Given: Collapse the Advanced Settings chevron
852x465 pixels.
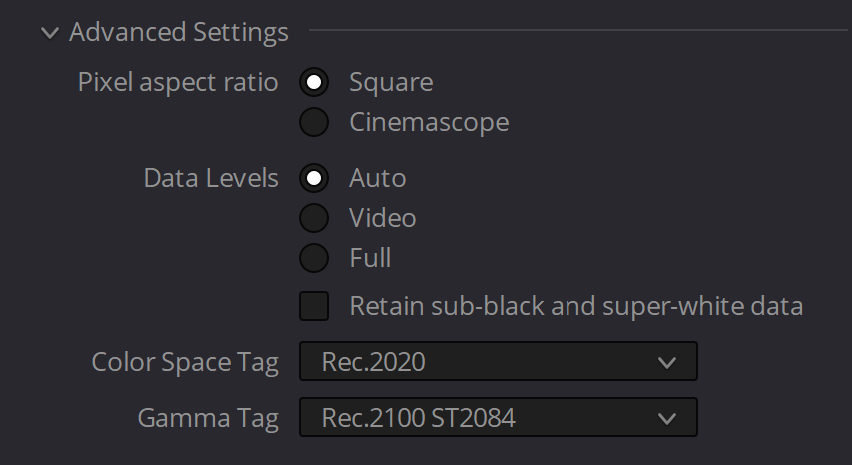Looking at the screenshot, I should 50,33.
